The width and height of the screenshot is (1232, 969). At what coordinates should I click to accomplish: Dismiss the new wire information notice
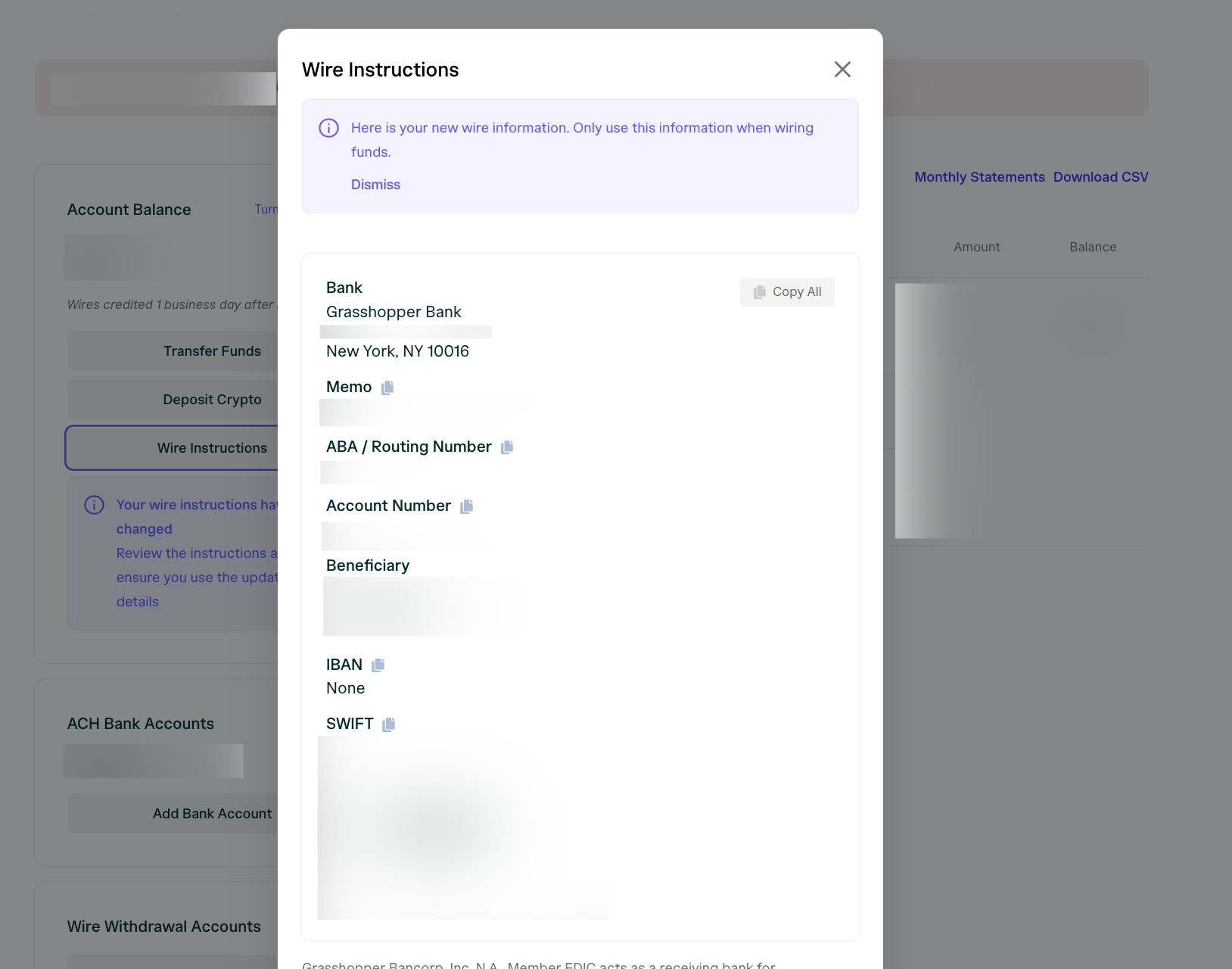375,185
